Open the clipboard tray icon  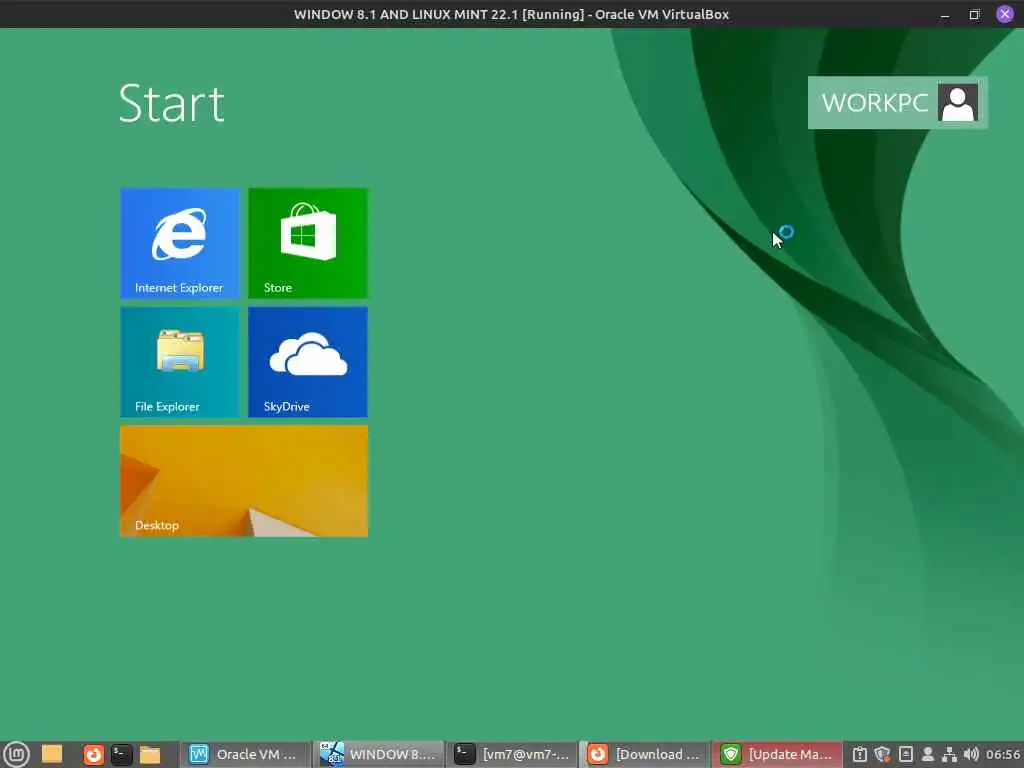[x=859, y=754]
